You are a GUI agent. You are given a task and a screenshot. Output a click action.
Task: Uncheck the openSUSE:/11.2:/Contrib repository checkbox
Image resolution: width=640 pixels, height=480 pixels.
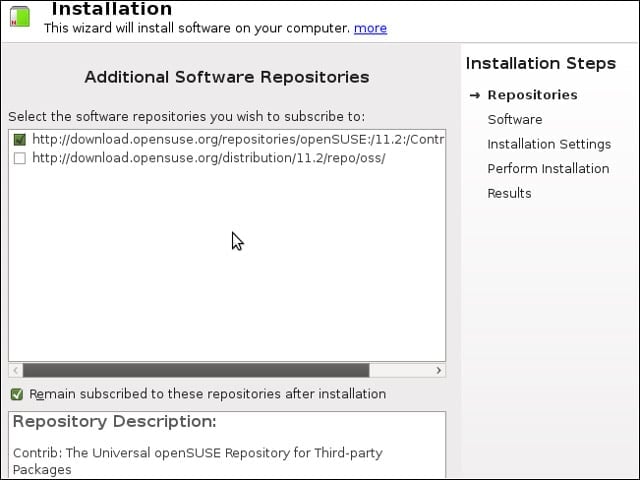tap(20, 140)
